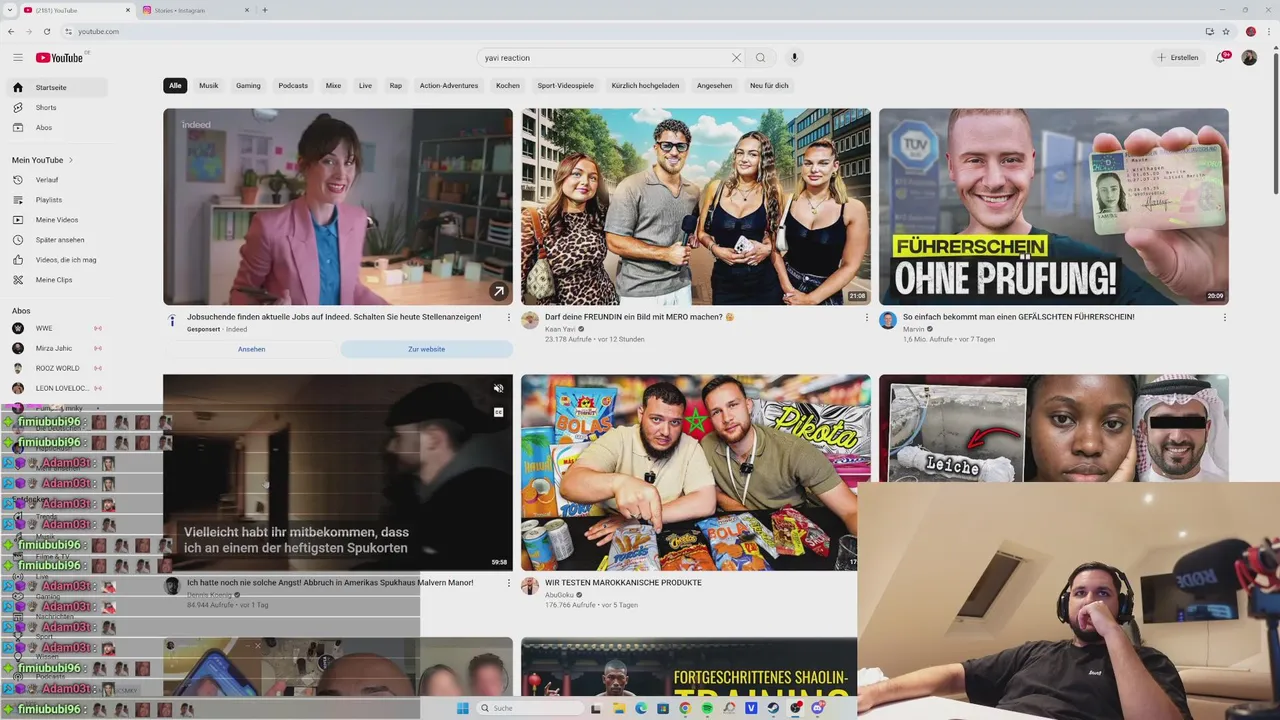The width and height of the screenshot is (1280, 720).
Task: Open the Chrome three-dot menu
Action: 1268,31
